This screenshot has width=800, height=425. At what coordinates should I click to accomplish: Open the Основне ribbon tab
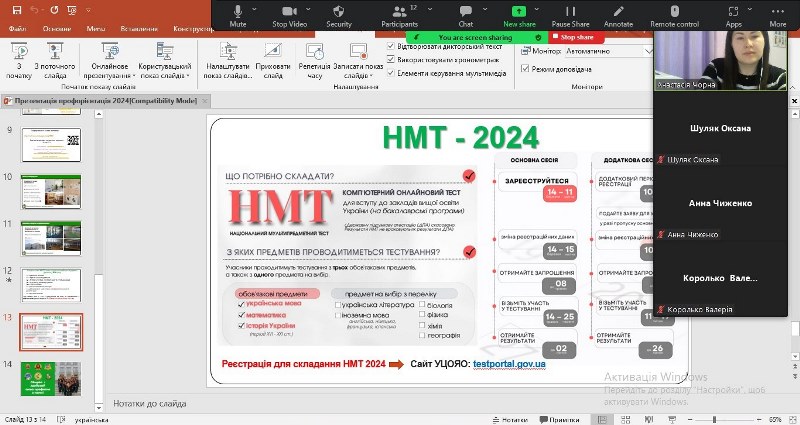click(57, 29)
